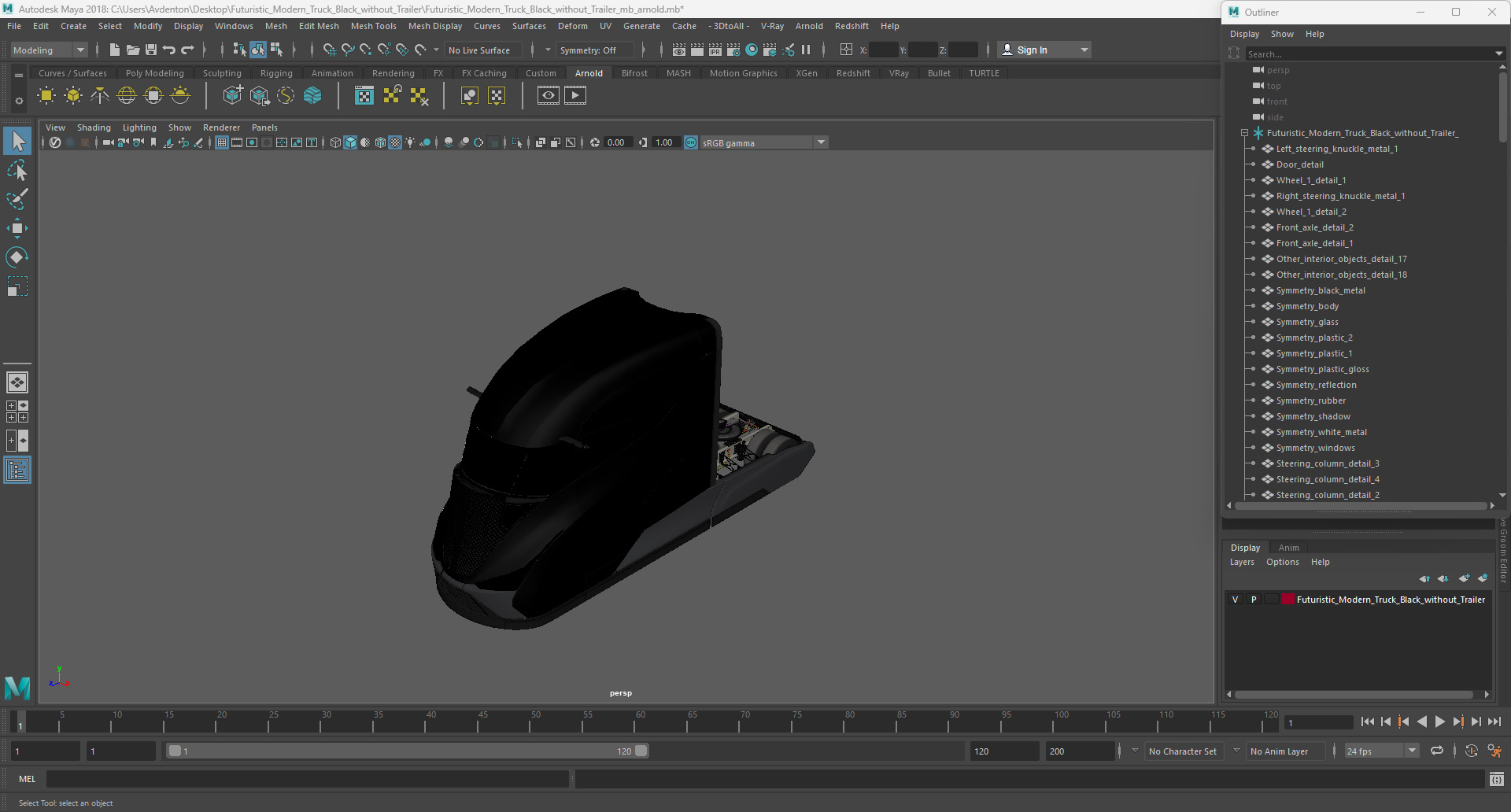This screenshot has height=812, width=1511.
Task: Toggle auto keyframe icon near fps
Action: 1472,751
